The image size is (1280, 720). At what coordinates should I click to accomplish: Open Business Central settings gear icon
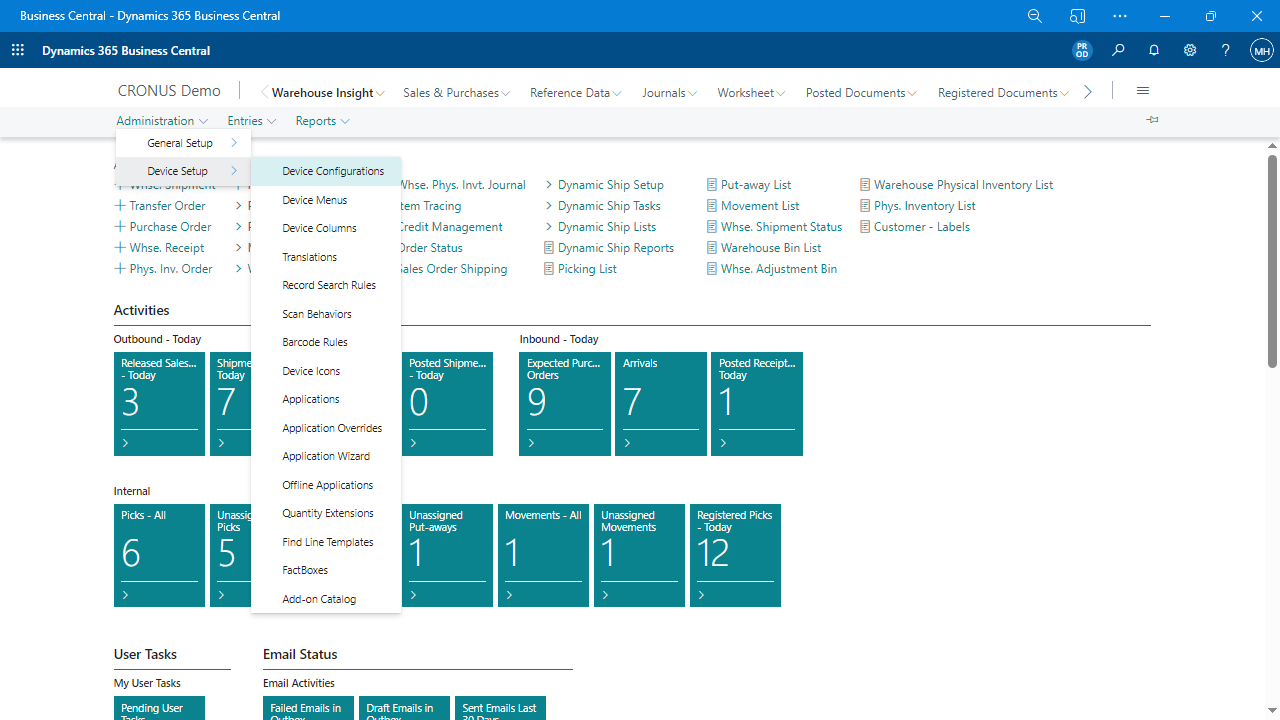pos(1190,50)
